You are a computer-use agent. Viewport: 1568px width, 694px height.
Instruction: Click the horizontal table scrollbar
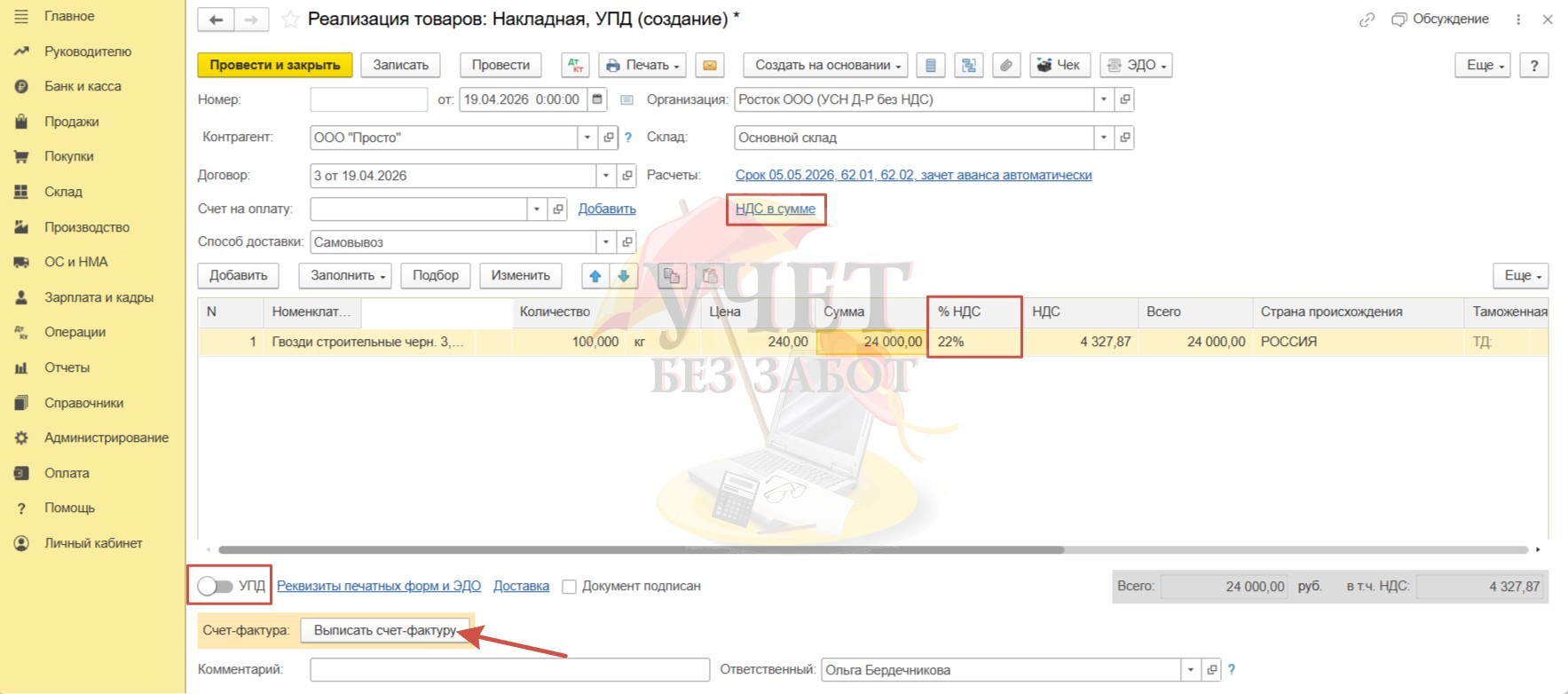click(639, 550)
